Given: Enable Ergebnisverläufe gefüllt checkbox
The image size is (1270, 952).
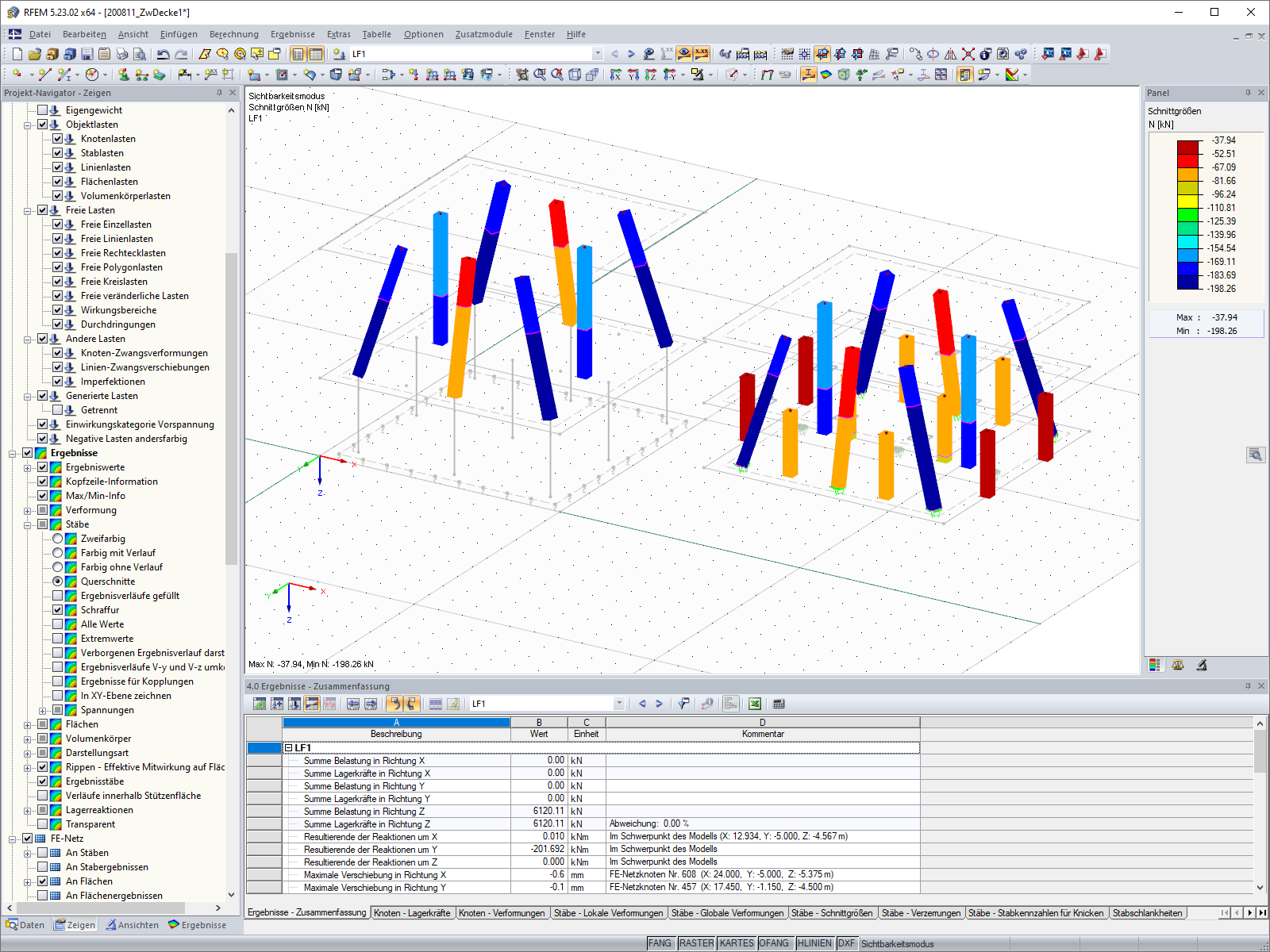Looking at the screenshot, I should tap(58, 596).
